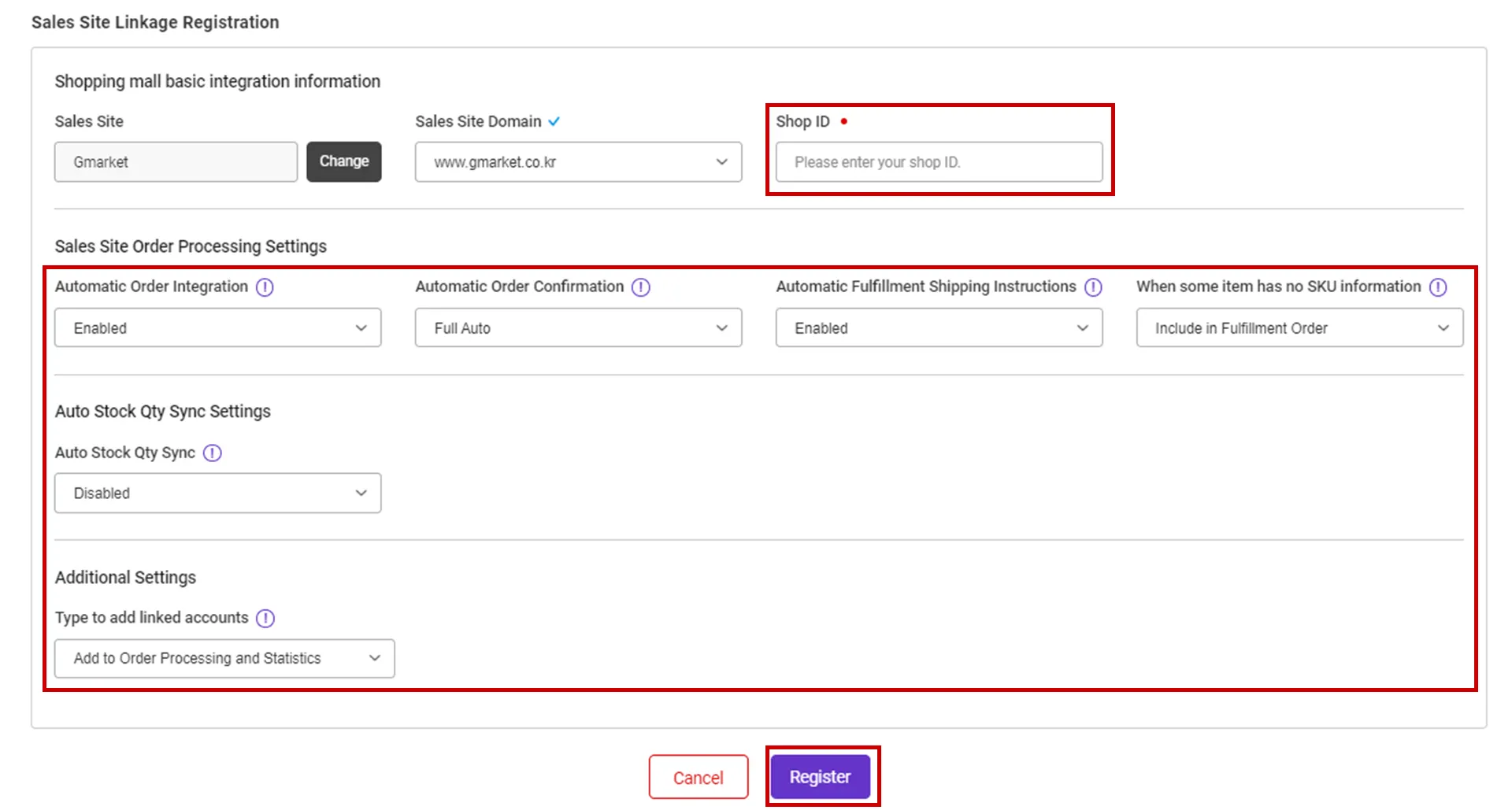Show info for Automatic Fulfillment Shipping Instructions

pyautogui.click(x=1093, y=287)
